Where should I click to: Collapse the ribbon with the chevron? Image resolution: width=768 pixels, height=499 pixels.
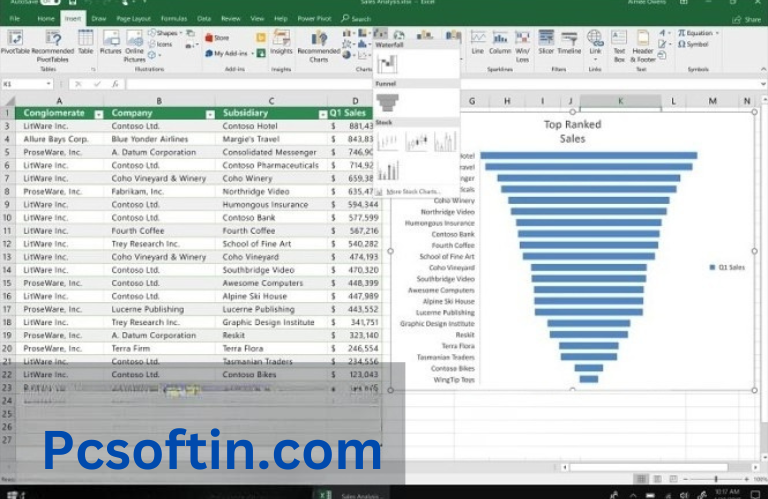pos(763,69)
